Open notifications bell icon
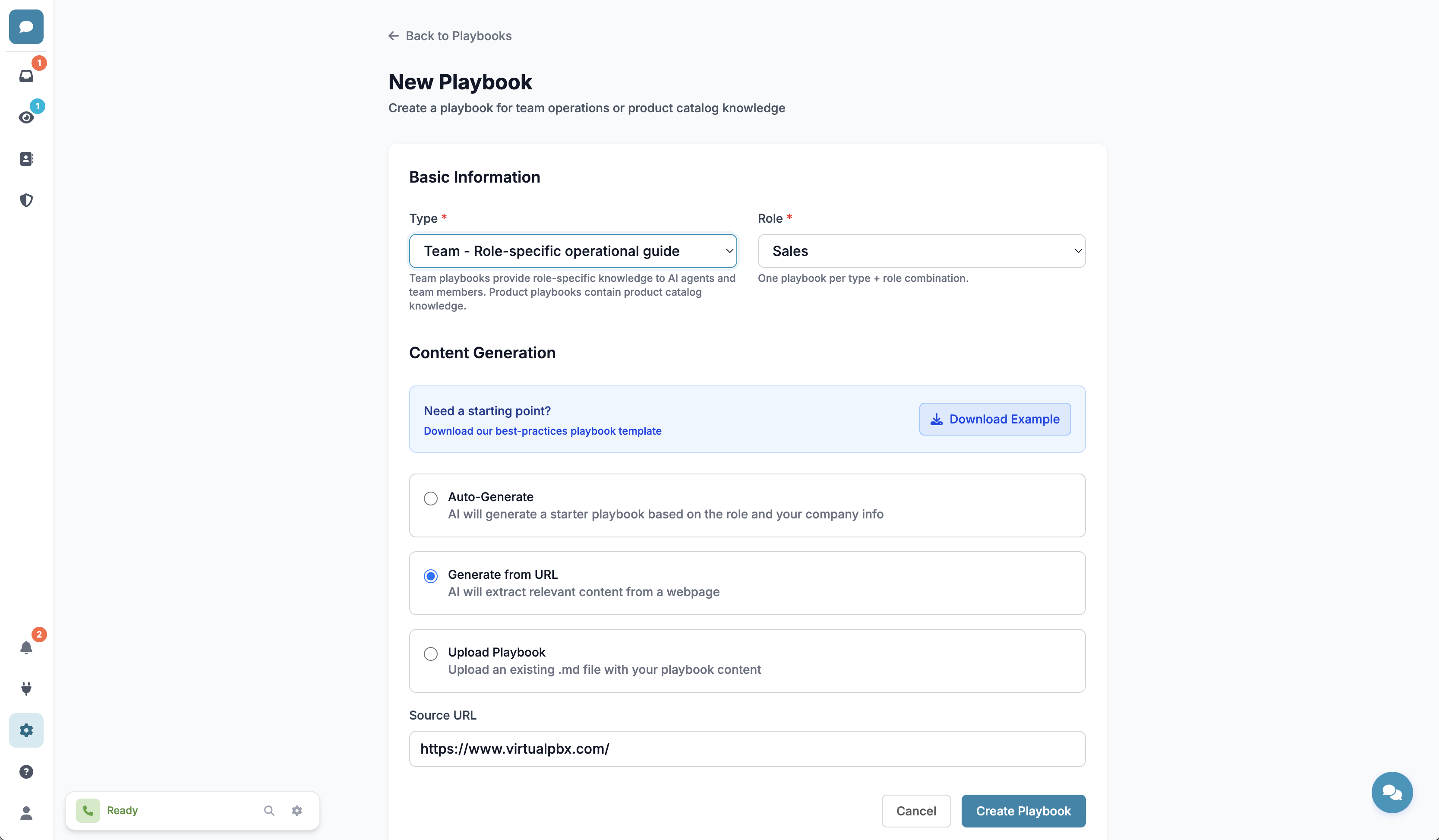1439x840 pixels. pyautogui.click(x=26, y=647)
